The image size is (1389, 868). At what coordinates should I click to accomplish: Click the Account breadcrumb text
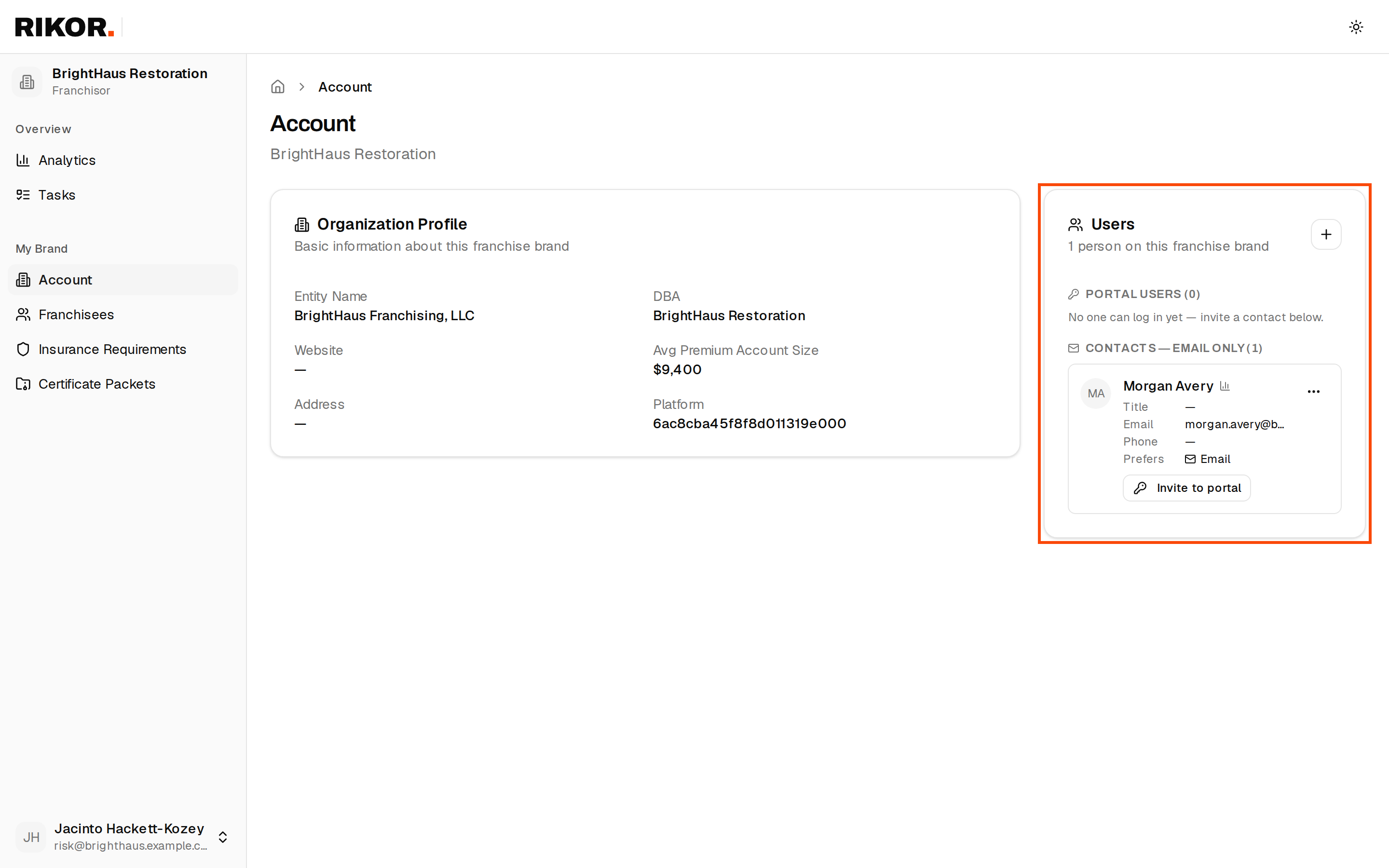[345, 87]
